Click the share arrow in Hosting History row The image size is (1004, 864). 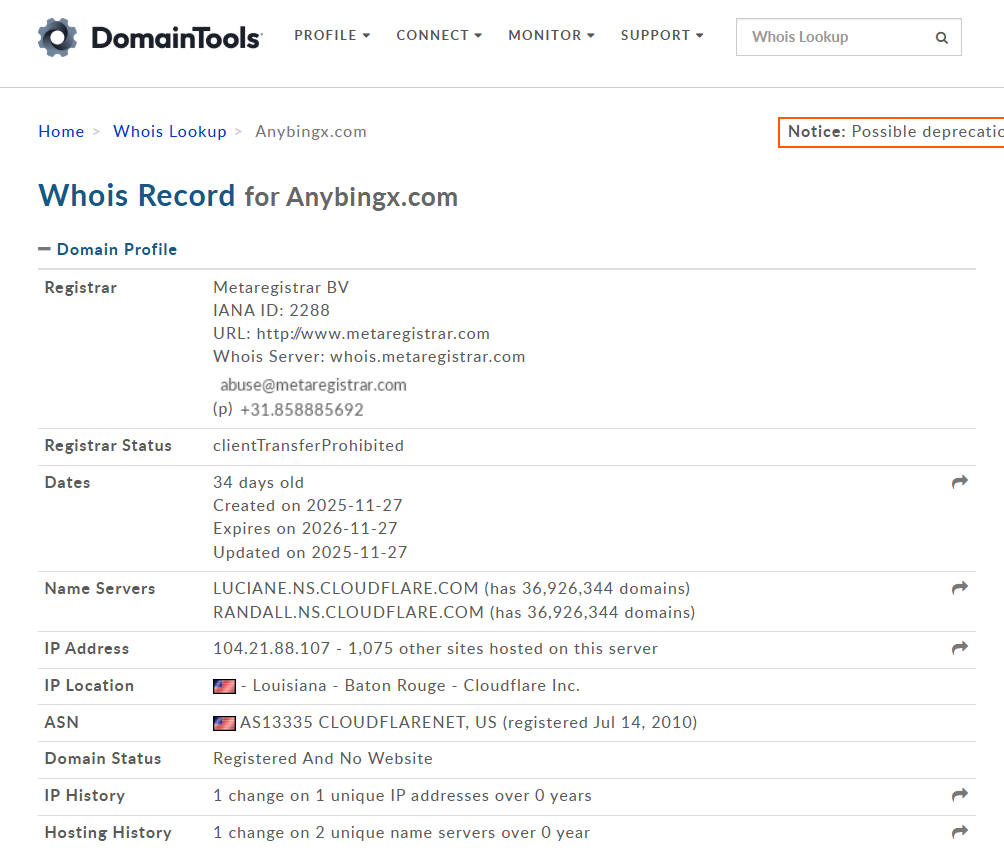click(960, 832)
